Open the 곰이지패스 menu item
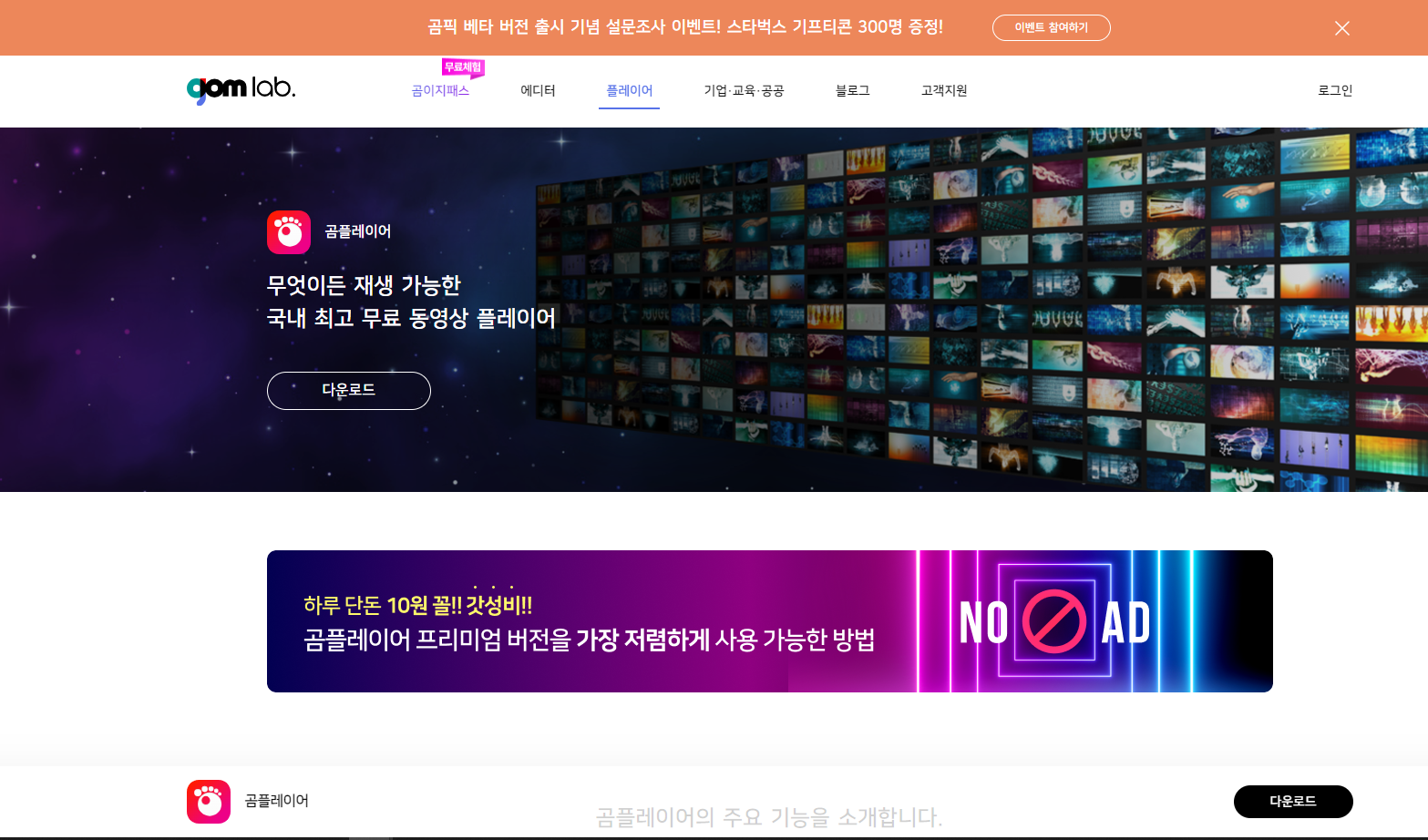This screenshot has width=1428, height=840. [440, 91]
